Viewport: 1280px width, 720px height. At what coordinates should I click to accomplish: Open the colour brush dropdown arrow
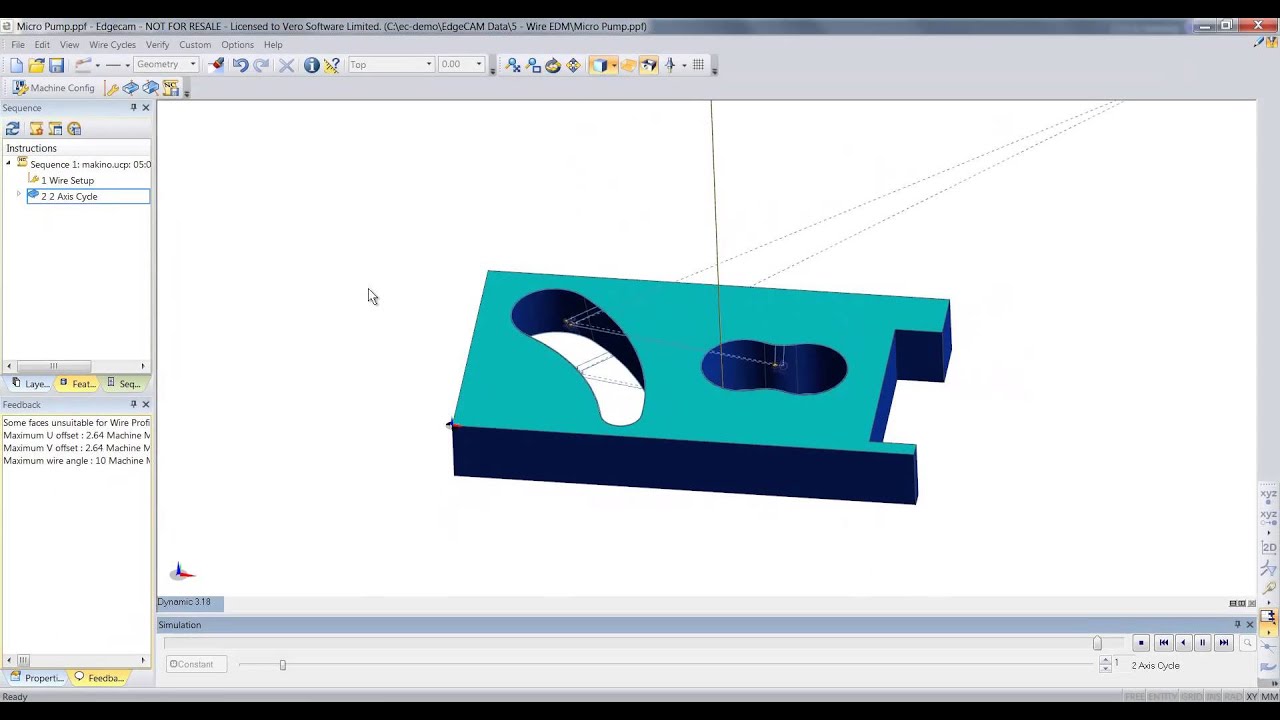[x=97, y=65]
